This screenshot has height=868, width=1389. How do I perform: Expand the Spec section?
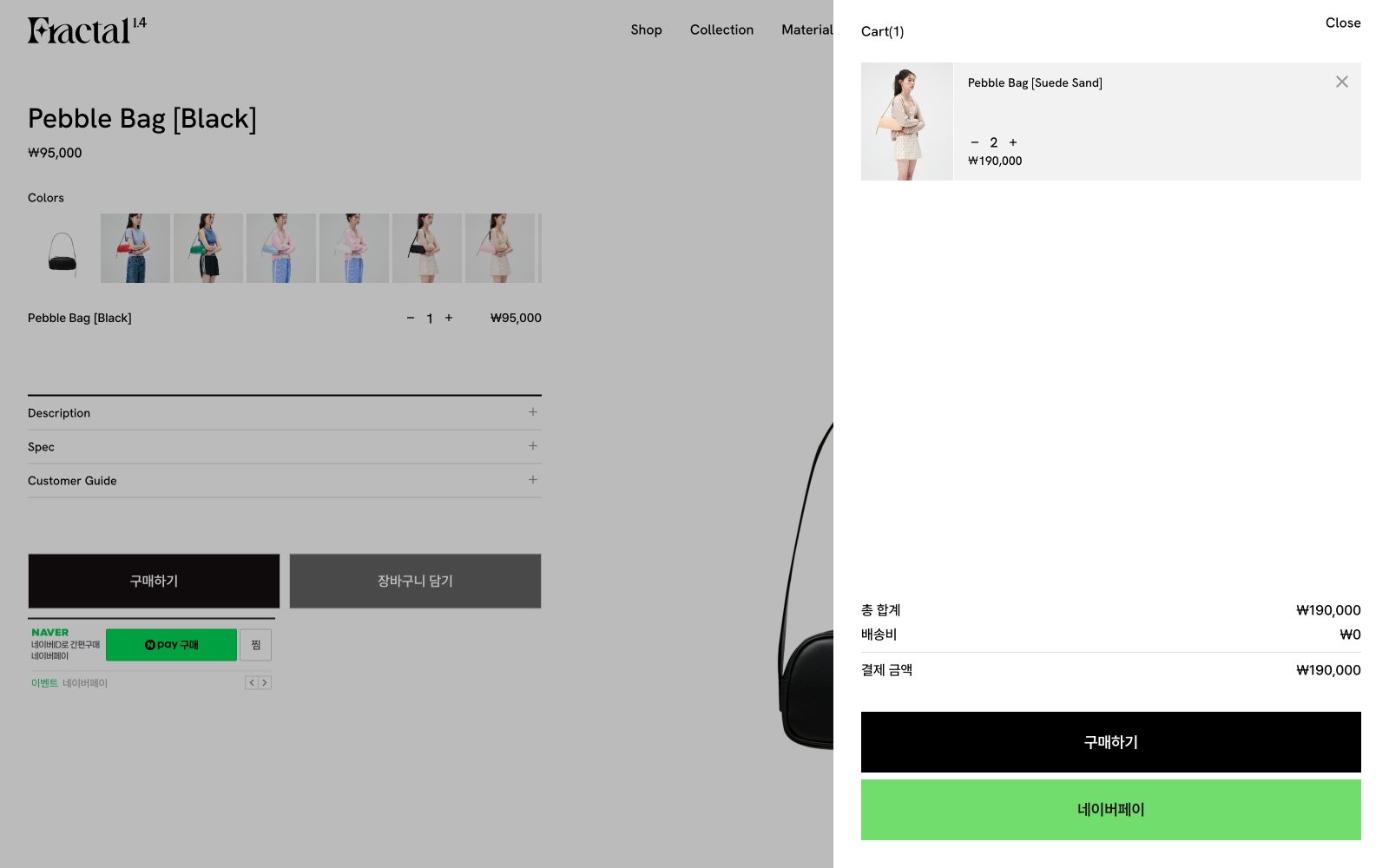285,446
